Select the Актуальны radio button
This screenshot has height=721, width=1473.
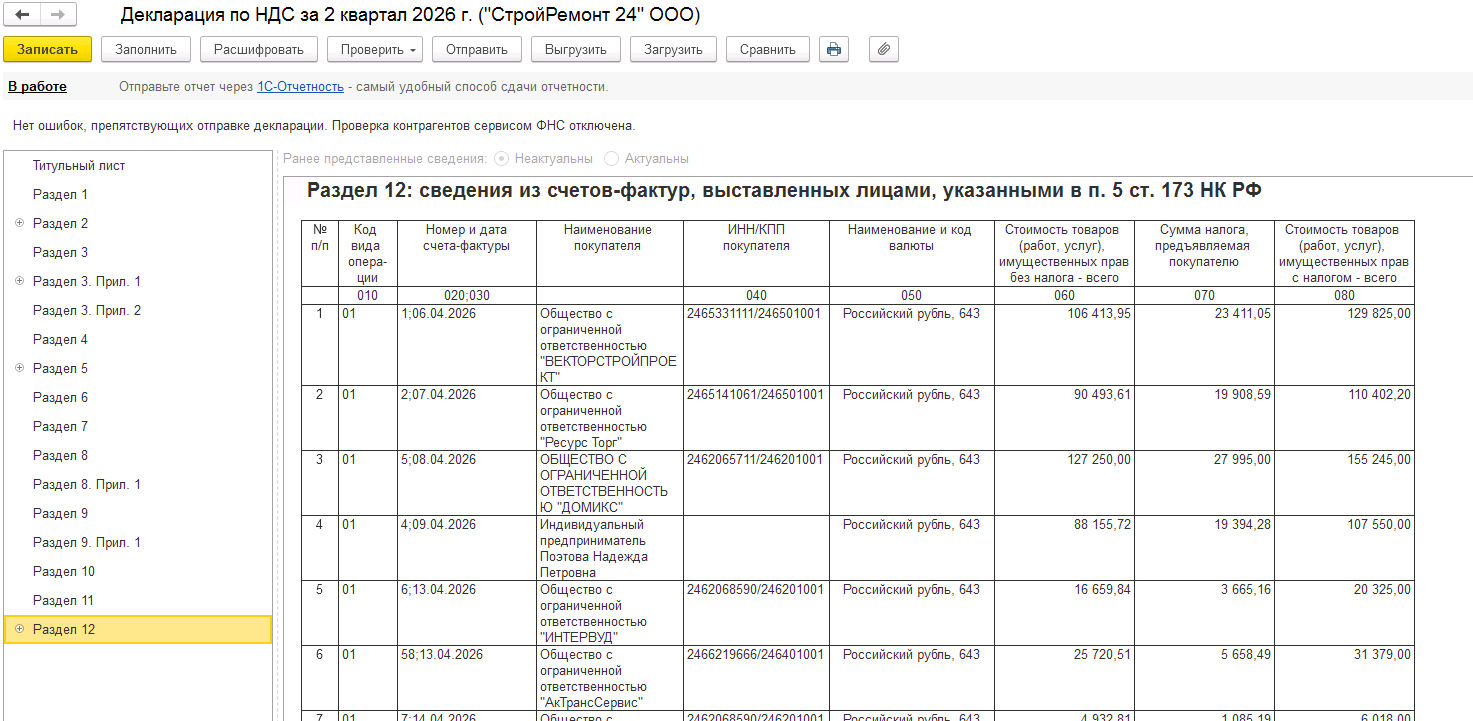[612, 159]
